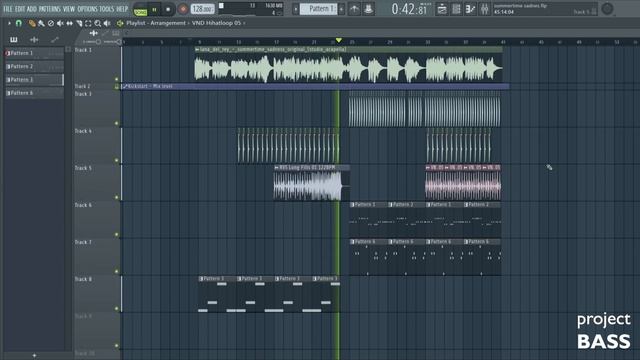Viewport: 640px width, 360px height.
Task: Add item with plus at picker bottom
Action: click(34, 356)
